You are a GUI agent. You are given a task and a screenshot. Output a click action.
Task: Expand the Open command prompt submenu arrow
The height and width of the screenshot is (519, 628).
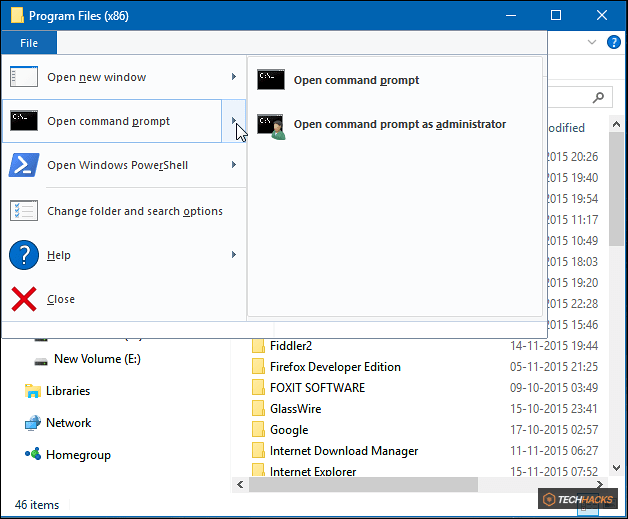(x=234, y=121)
